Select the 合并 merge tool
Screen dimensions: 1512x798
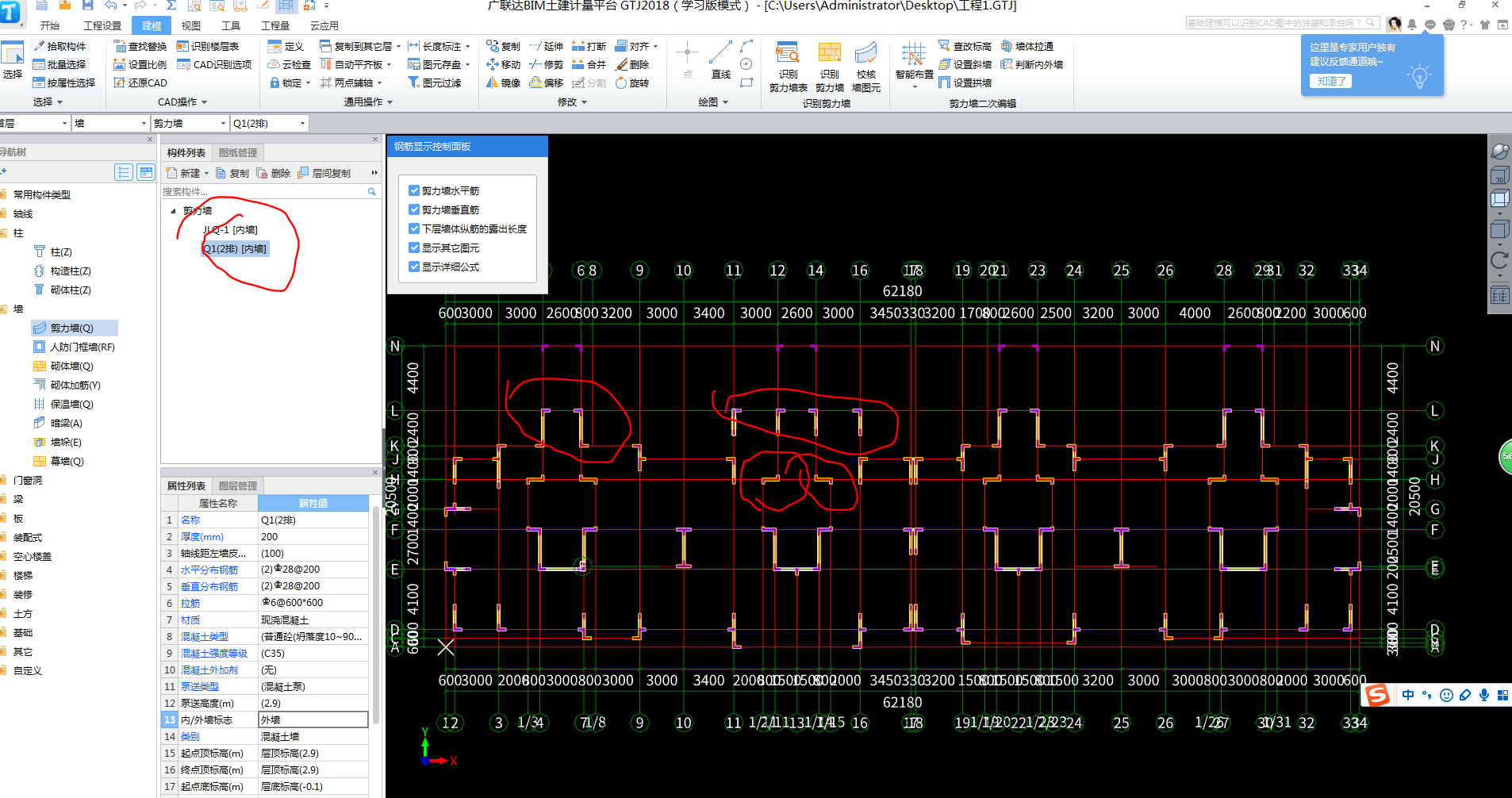pyautogui.click(x=589, y=64)
